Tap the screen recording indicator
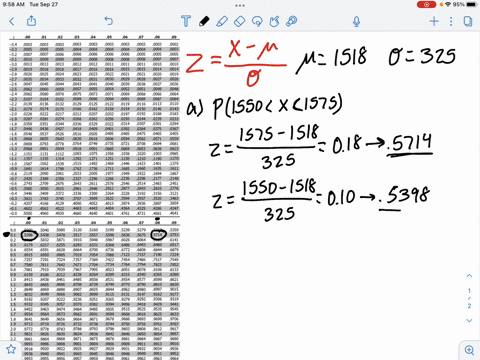 coord(426,4)
